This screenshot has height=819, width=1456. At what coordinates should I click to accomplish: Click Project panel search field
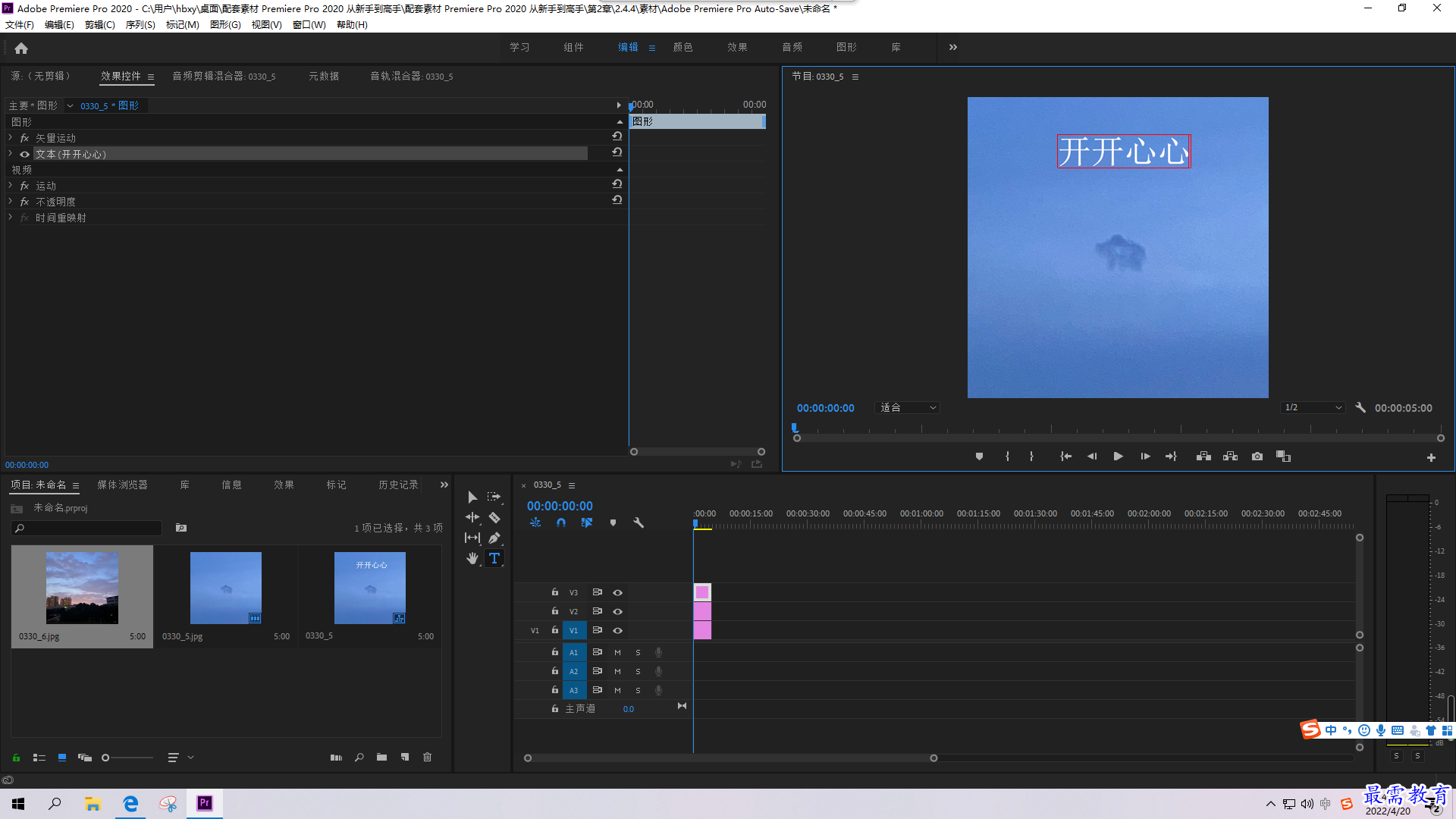click(x=87, y=528)
